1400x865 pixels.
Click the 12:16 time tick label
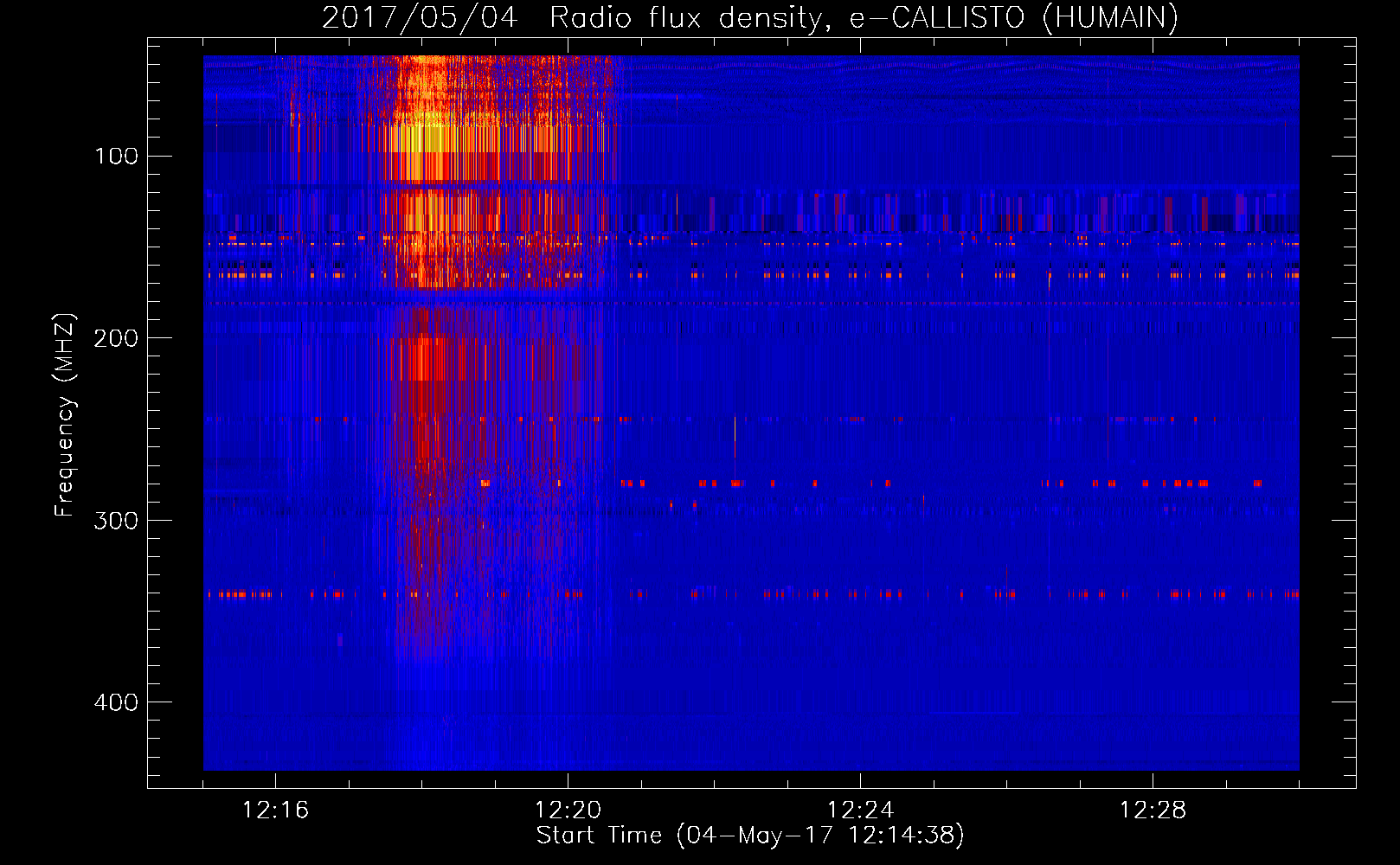coord(275,811)
